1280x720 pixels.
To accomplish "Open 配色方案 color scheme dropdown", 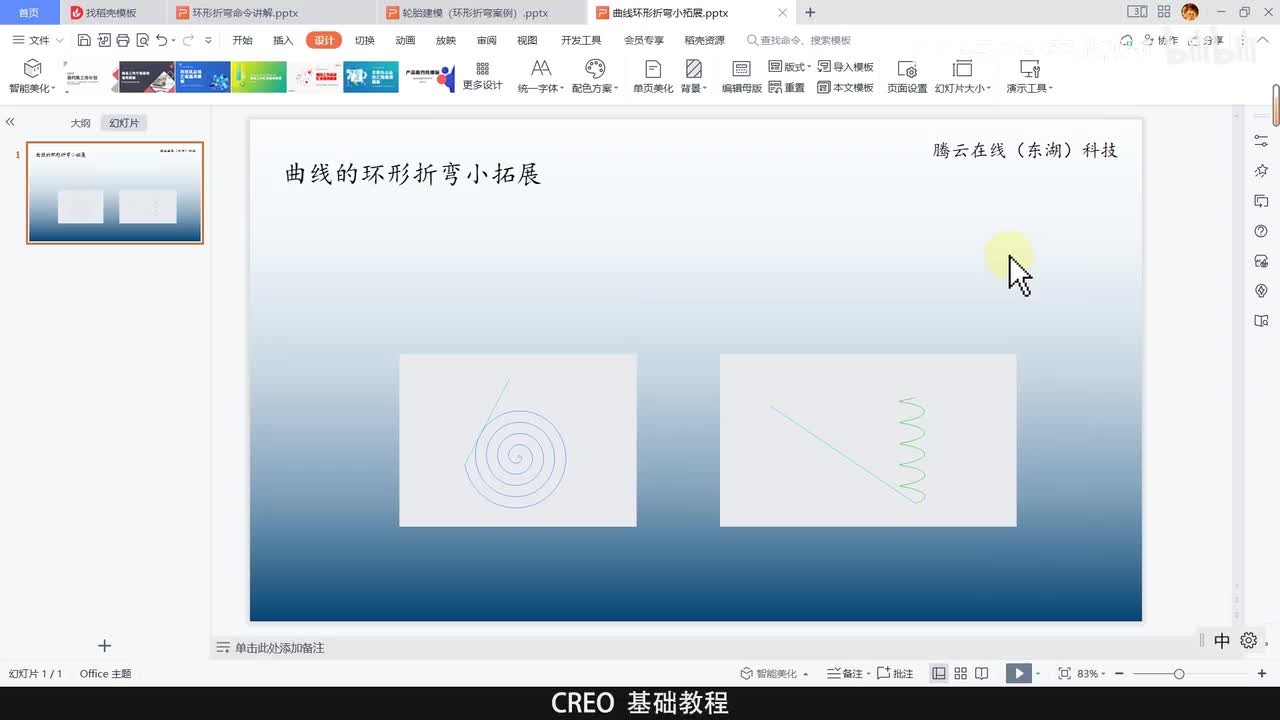I will (x=596, y=76).
